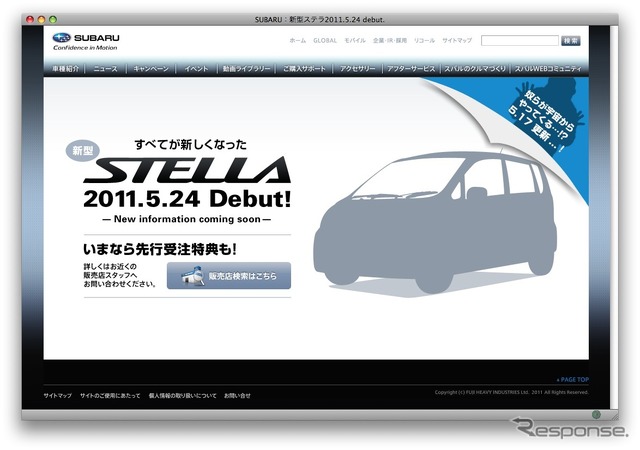Open the サイトマップ link in header
640x450 pixels.
pos(457,40)
